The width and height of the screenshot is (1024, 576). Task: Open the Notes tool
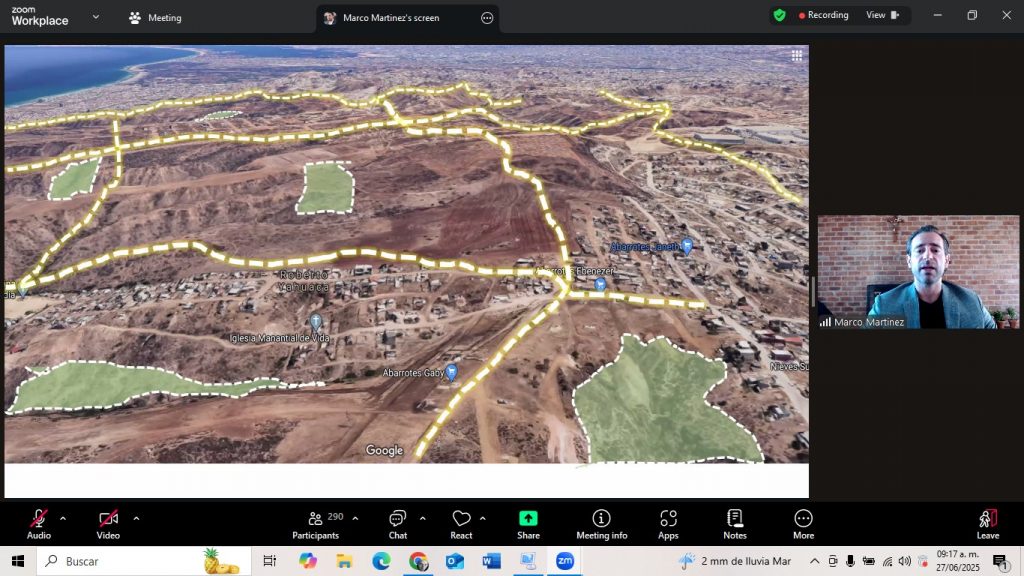(x=735, y=523)
